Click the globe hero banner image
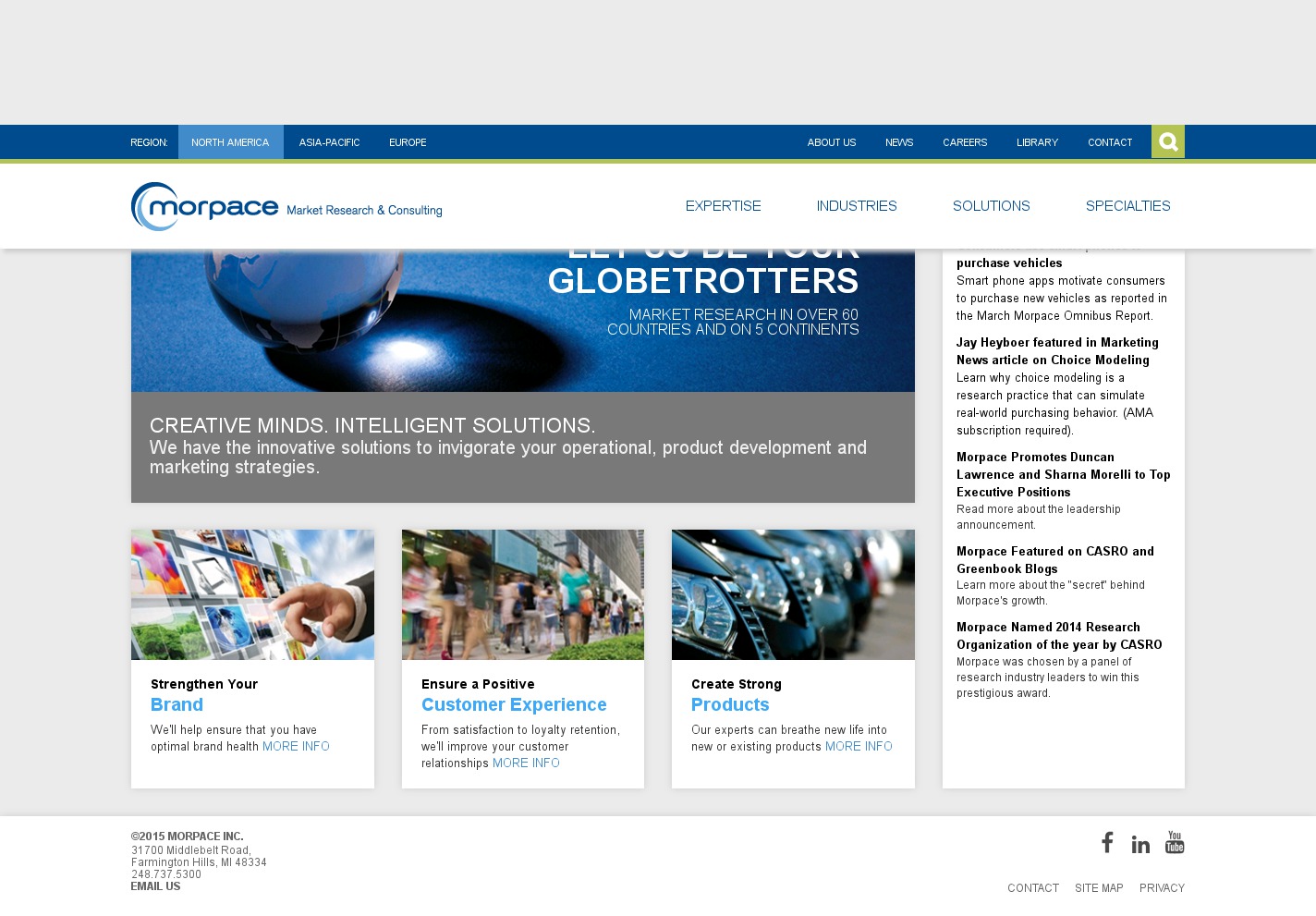The image size is (1316, 916). tap(523, 320)
